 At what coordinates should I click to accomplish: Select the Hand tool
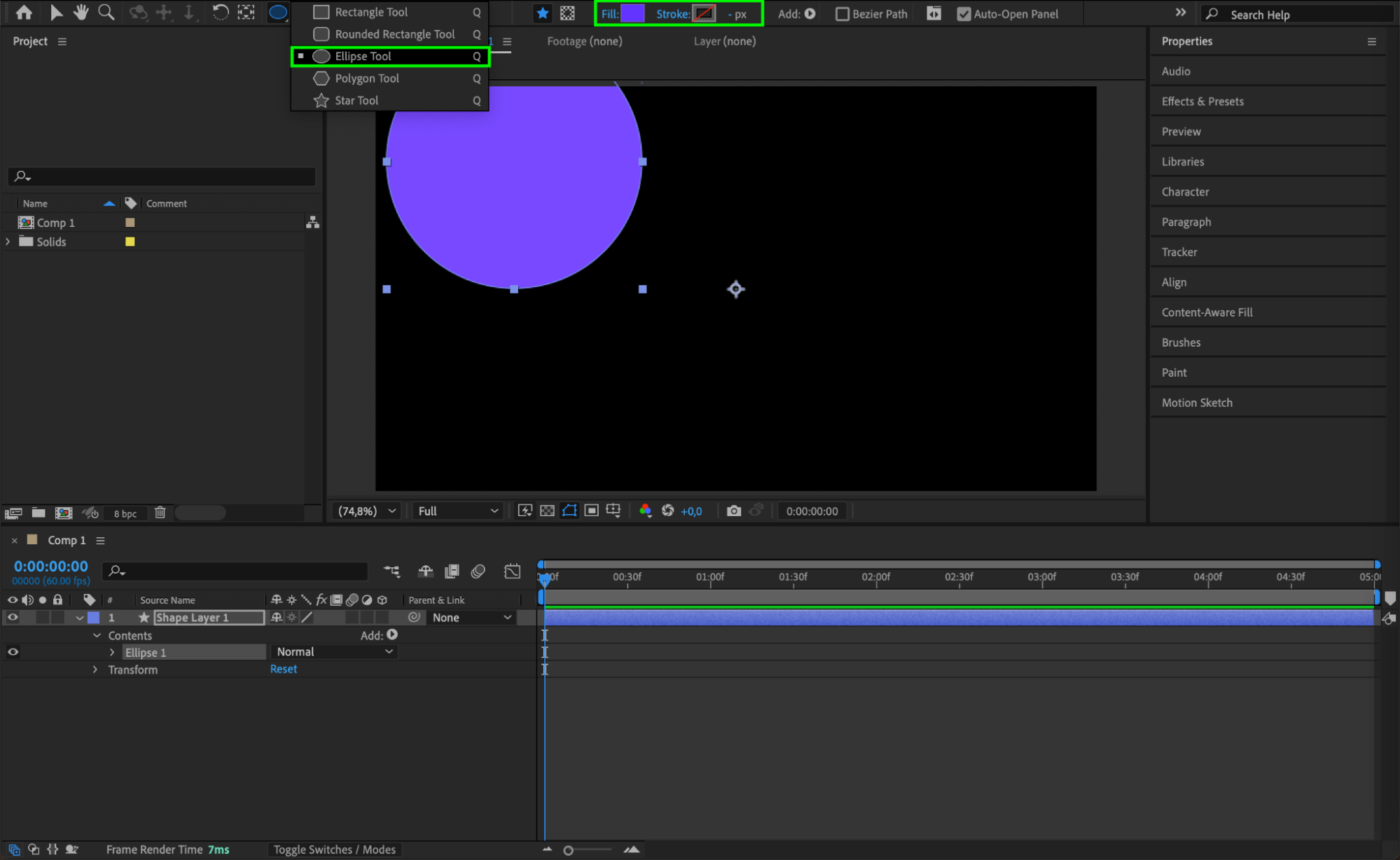click(x=81, y=13)
